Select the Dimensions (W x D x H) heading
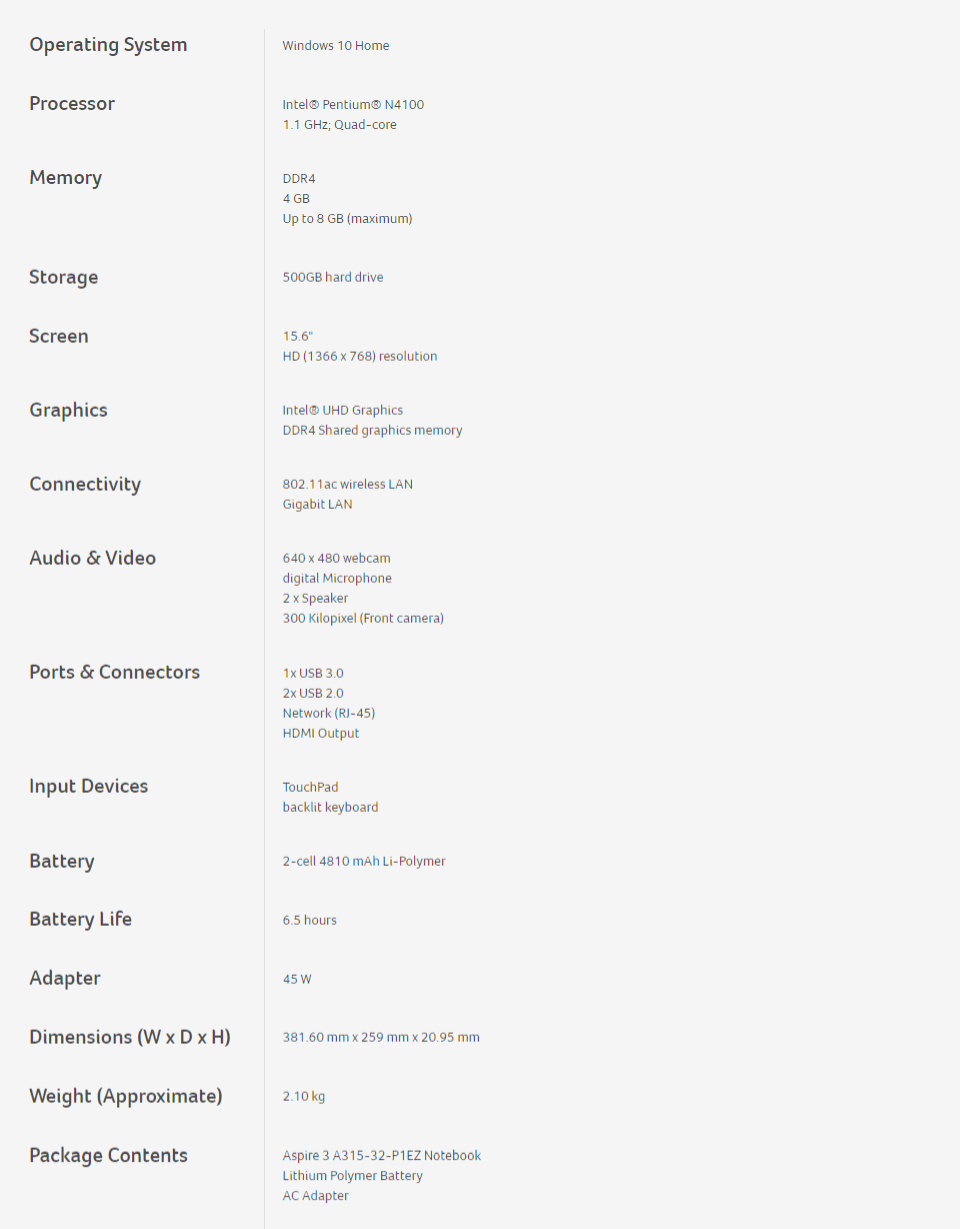The height and width of the screenshot is (1229, 960). (x=130, y=1037)
